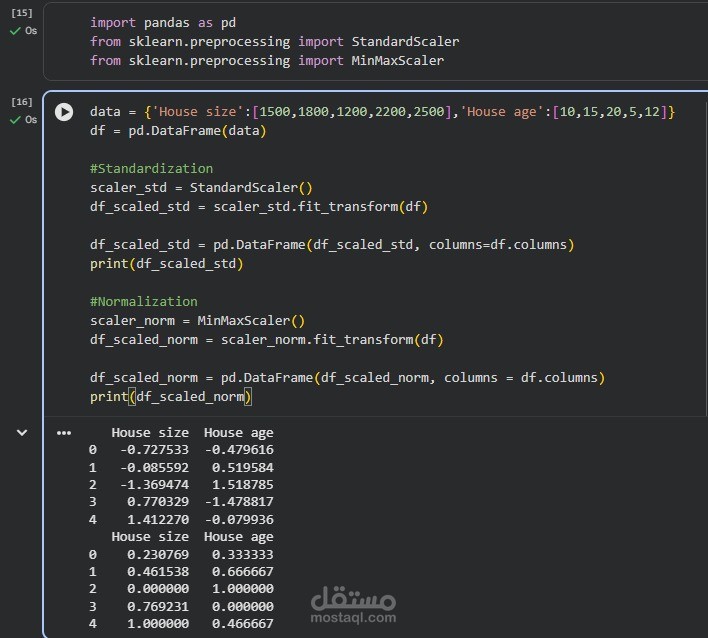Click output value 0.666667
708x638 pixels.
(x=242, y=572)
